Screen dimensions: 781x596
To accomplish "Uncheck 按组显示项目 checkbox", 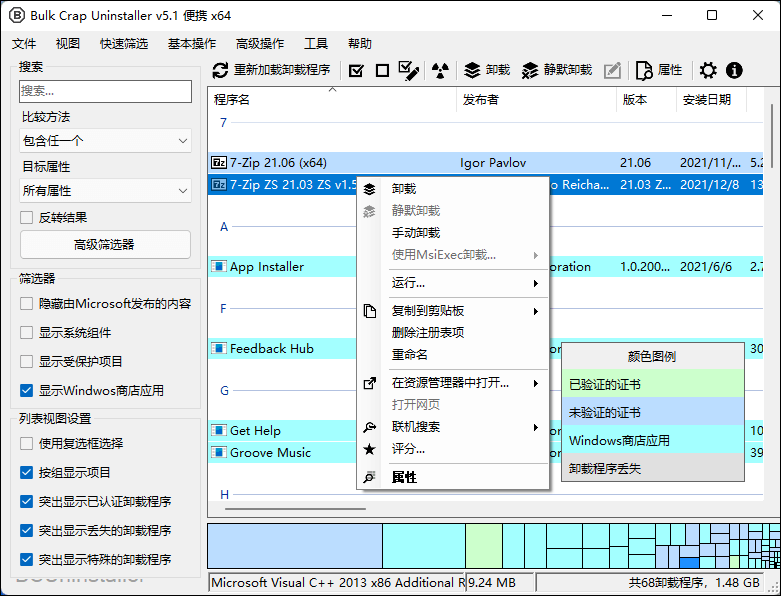I will (27, 472).
